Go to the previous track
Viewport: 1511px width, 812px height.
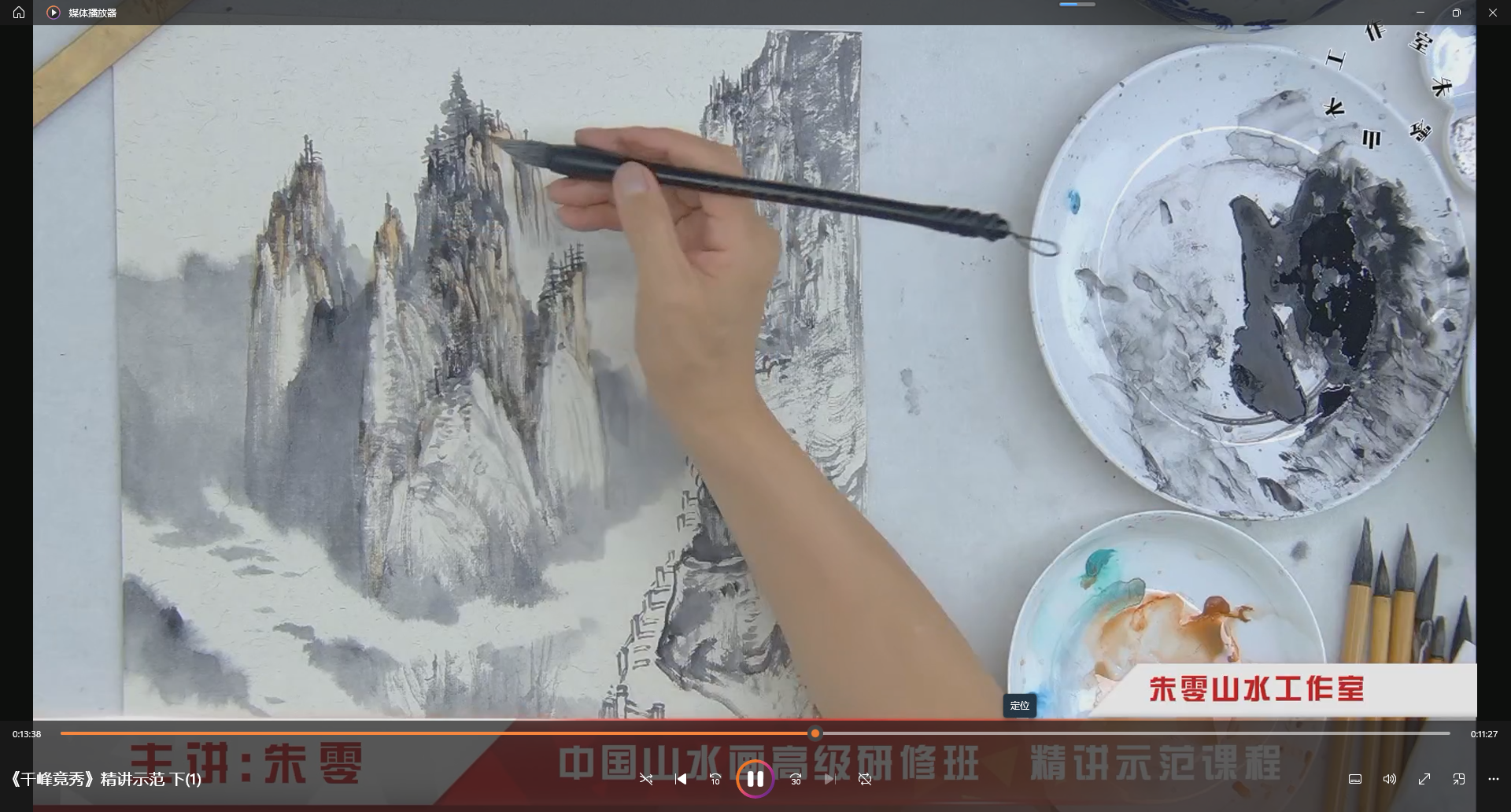(681, 779)
